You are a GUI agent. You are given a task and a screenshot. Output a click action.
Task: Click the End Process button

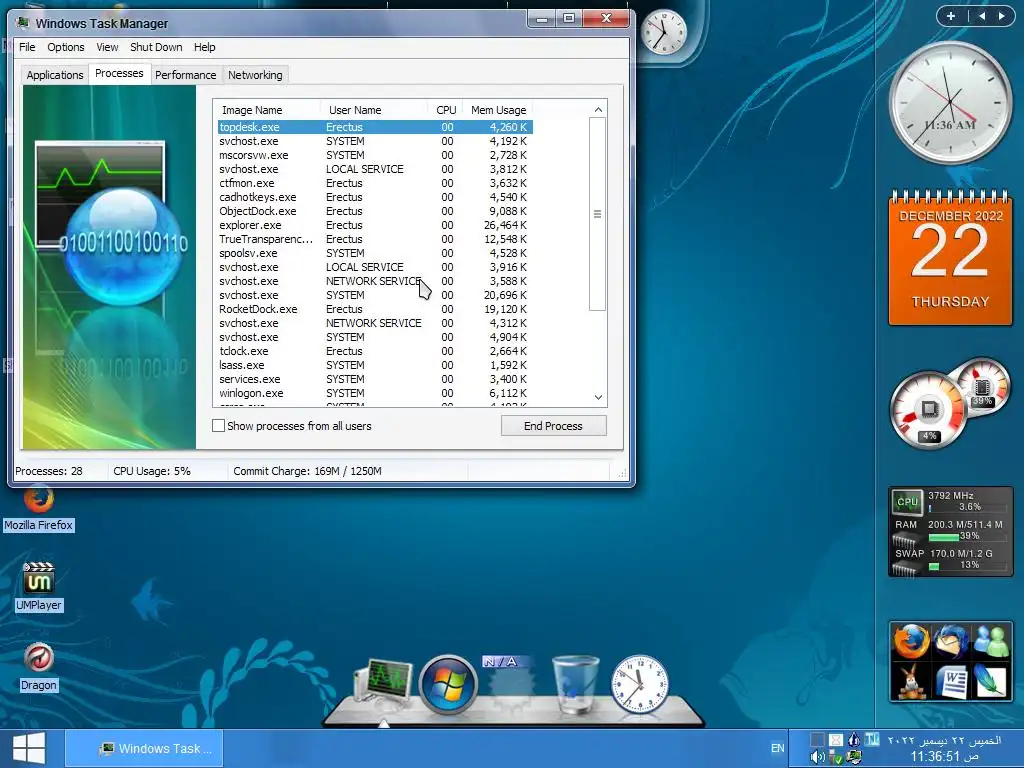[553, 426]
